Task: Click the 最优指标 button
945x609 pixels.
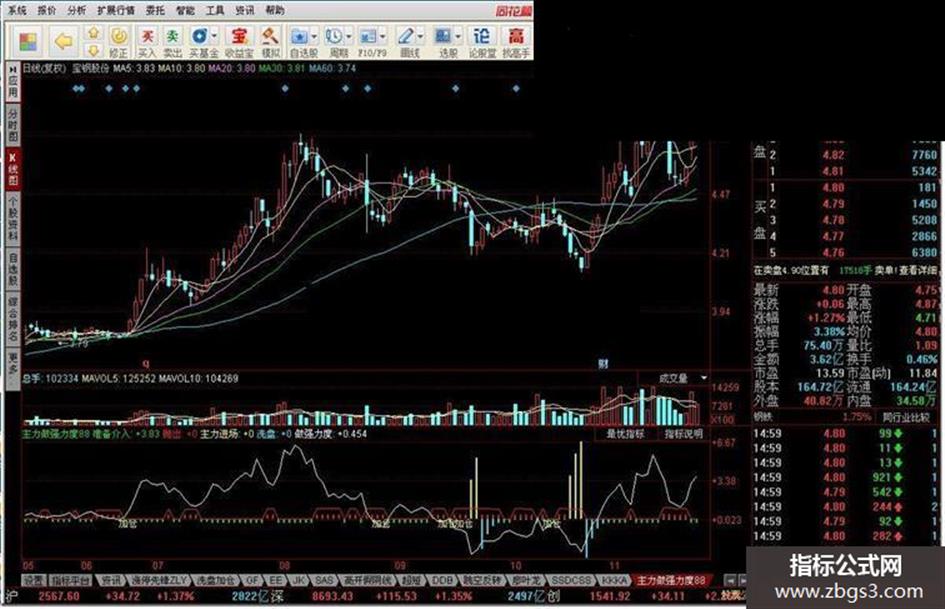Action: point(625,434)
